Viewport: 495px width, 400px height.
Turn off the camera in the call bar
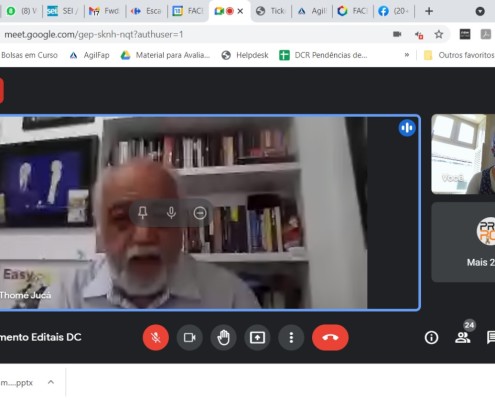point(190,337)
